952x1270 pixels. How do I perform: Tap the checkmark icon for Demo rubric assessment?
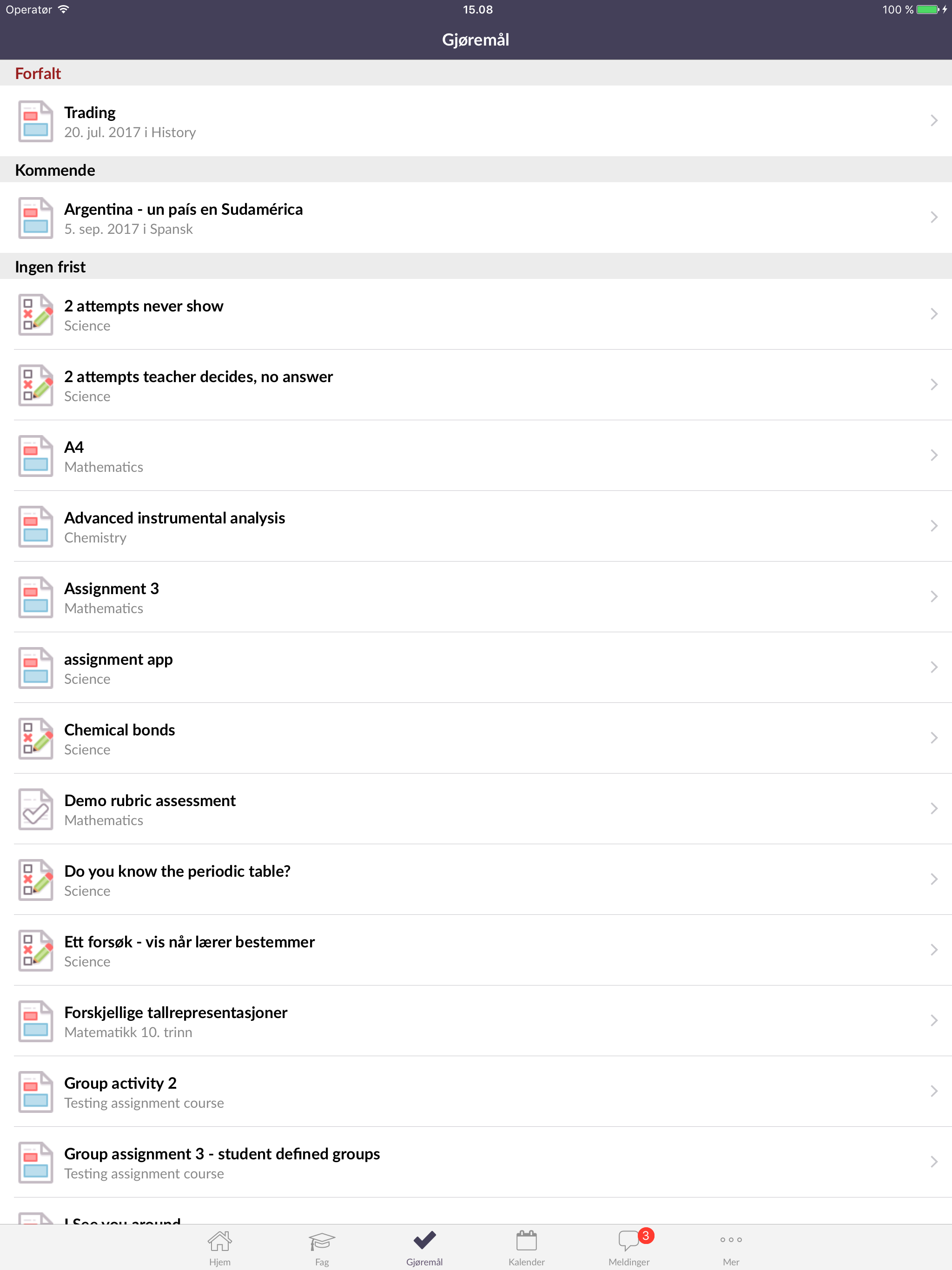click(x=36, y=809)
